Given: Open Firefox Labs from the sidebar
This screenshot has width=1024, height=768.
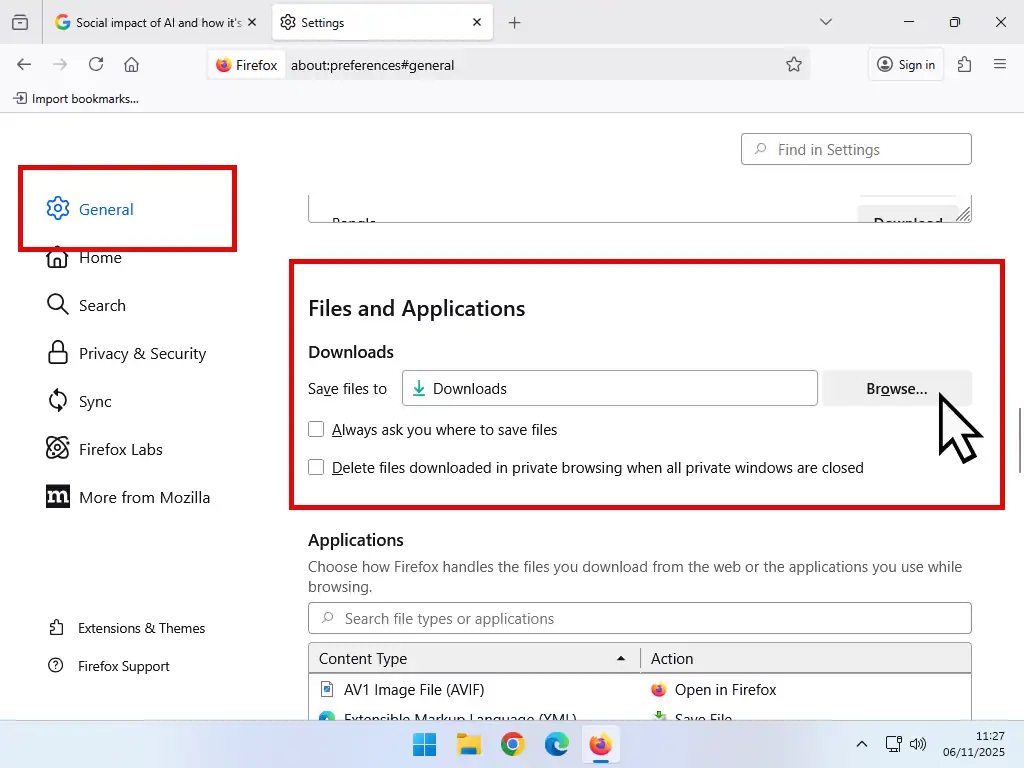Looking at the screenshot, I should [119, 449].
